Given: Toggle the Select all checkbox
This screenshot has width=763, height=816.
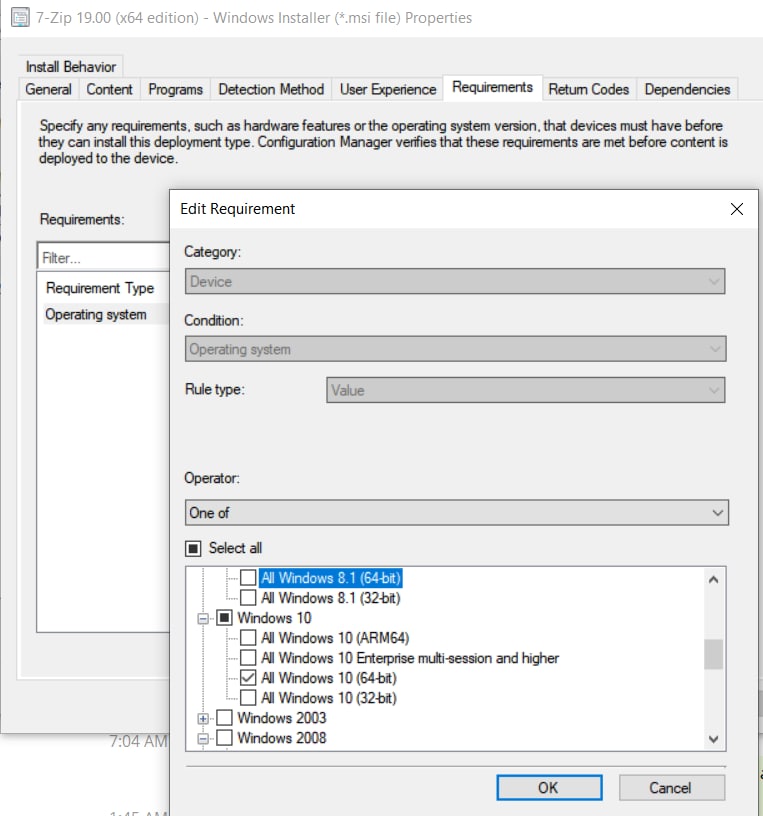Looking at the screenshot, I should tap(193, 548).
